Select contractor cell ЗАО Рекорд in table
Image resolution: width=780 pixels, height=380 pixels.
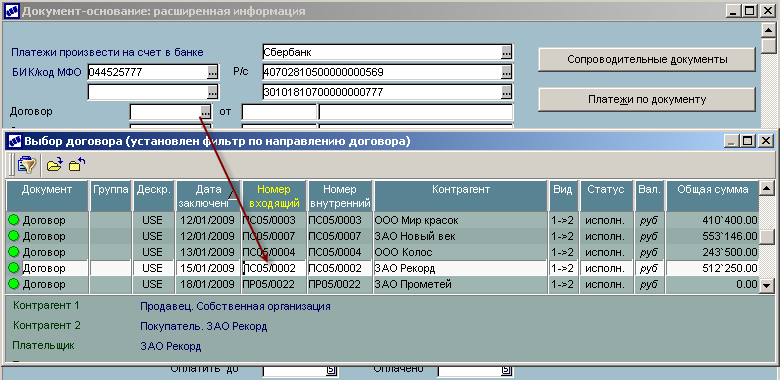click(x=461, y=268)
